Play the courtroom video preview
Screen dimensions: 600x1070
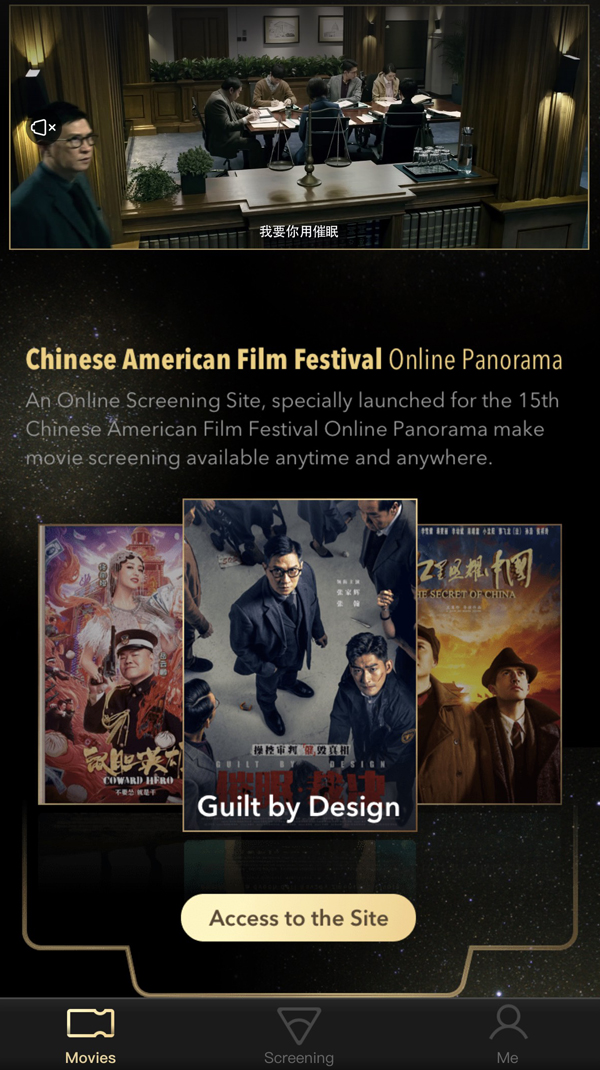coord(299,127)
